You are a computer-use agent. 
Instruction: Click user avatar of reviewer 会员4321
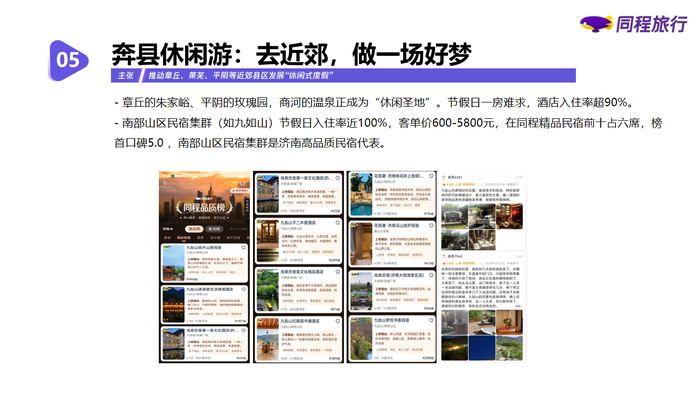click(x=444, y=177)
